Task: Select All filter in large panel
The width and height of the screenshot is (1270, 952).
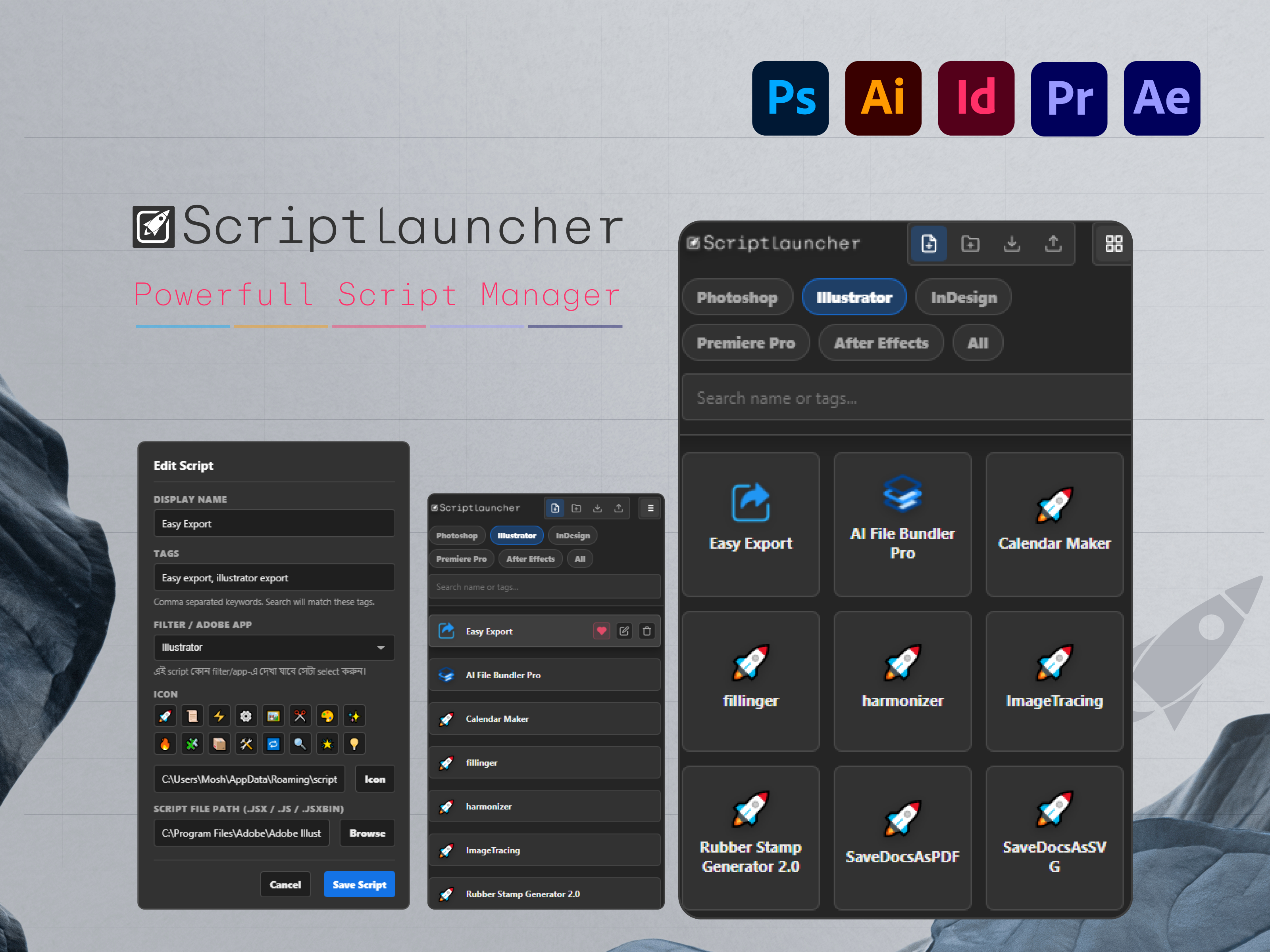Action: (978, 343)
